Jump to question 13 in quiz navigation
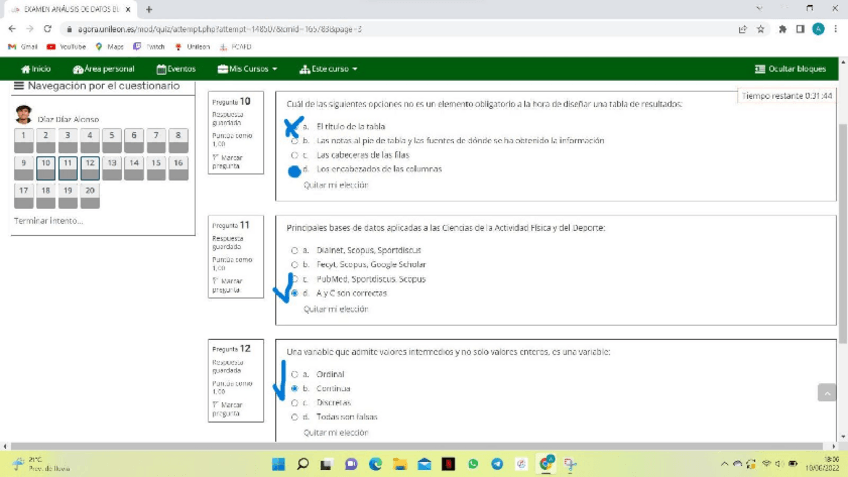This screenshot has height=477, width=848. point(112,162)
